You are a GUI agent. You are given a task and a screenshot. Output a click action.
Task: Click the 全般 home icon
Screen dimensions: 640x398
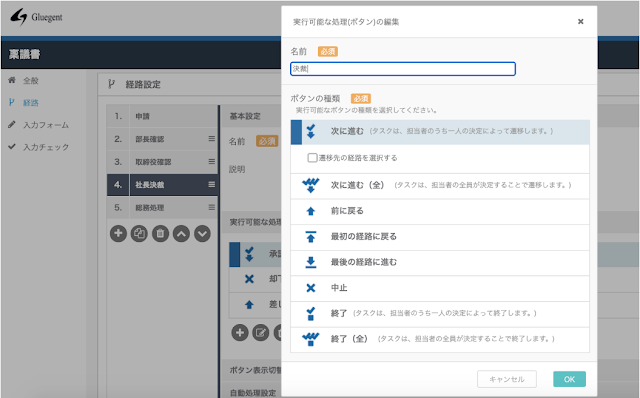12,80
